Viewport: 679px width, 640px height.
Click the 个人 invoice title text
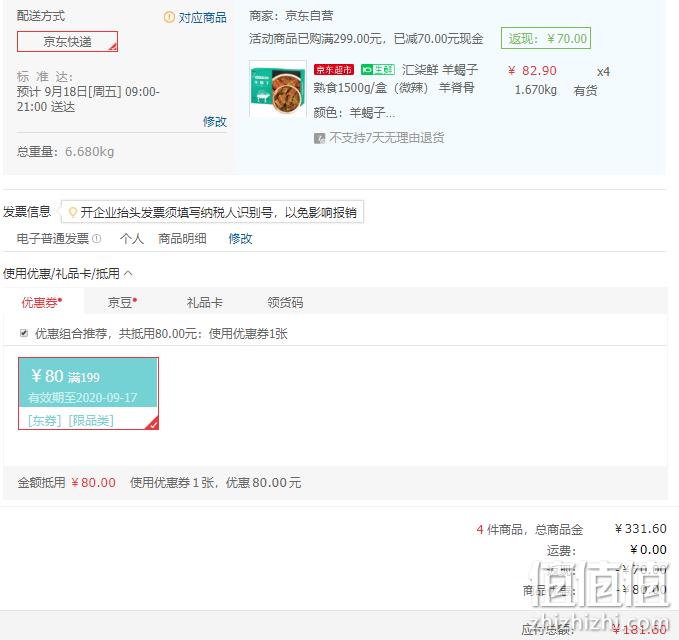point(132,238)
